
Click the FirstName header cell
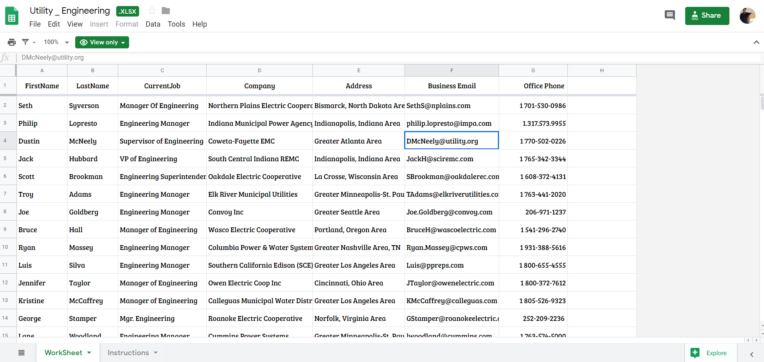pyautogui.click(x=42, y=86)
